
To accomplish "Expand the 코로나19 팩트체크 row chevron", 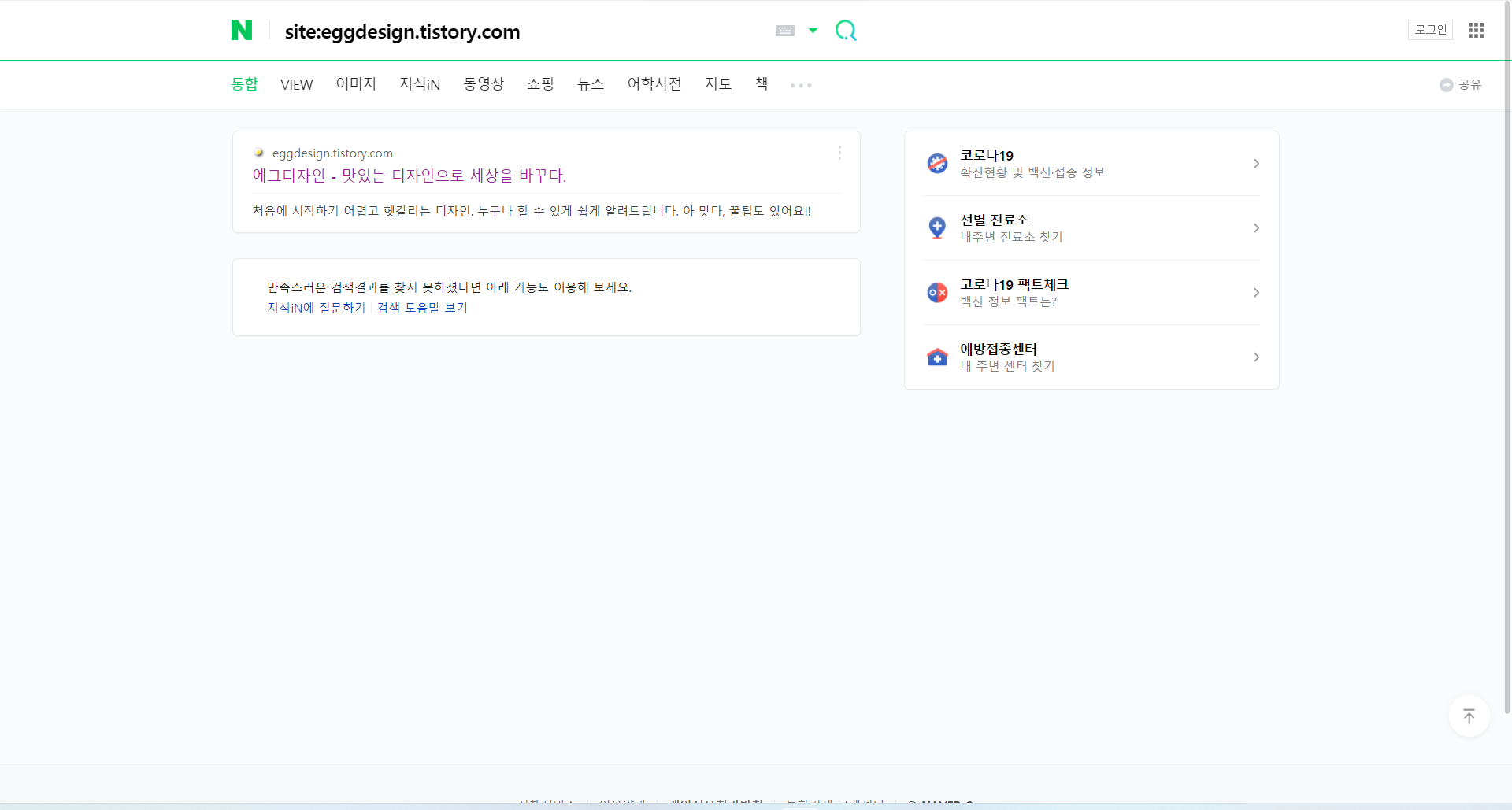I will [x=1256, y=292].
